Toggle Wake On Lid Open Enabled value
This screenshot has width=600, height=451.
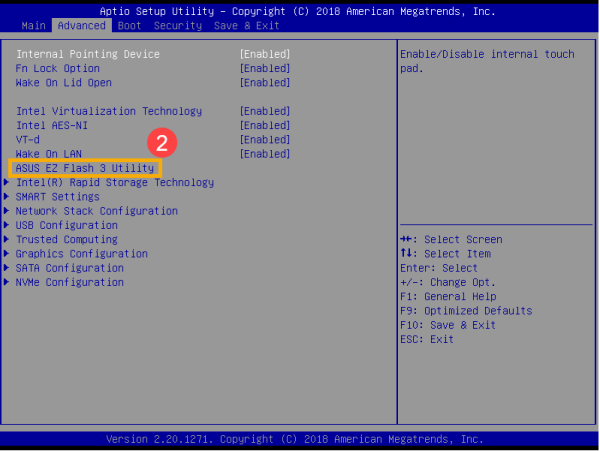[x=265, y=83]
